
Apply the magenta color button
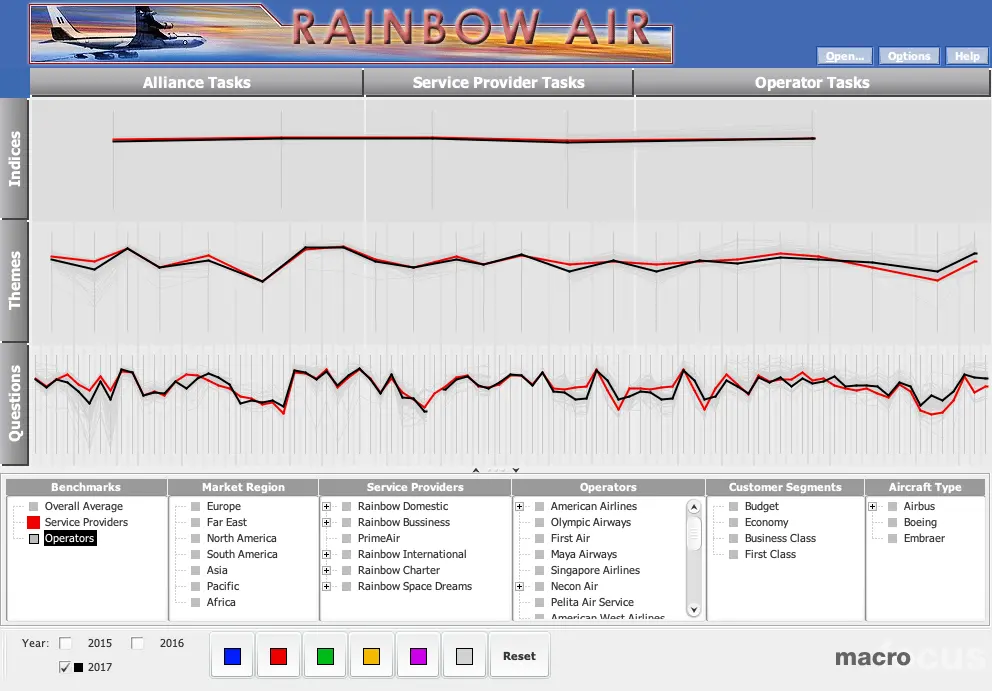(418, 656)
